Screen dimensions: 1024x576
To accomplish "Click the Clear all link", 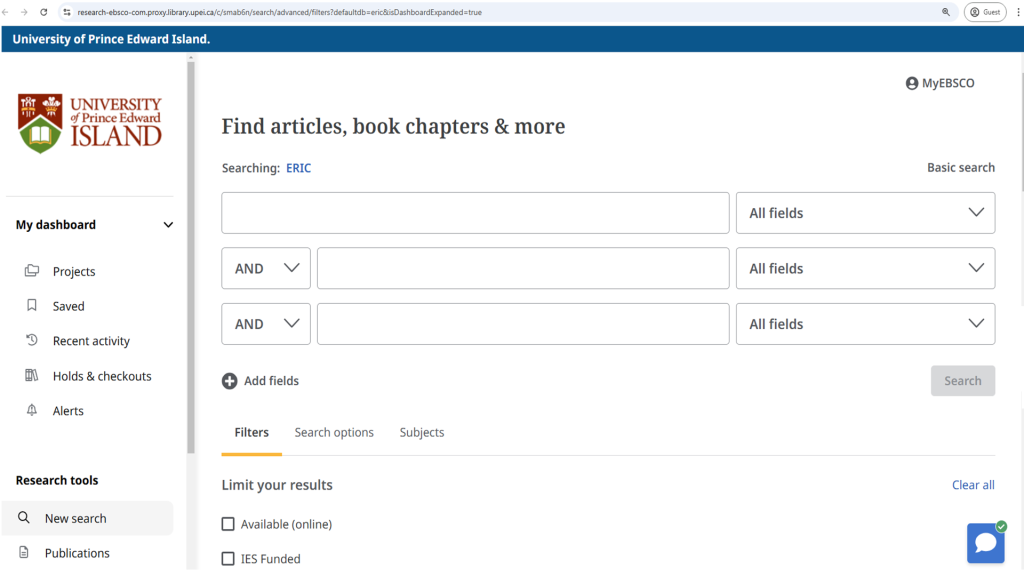I will [973, 485].
